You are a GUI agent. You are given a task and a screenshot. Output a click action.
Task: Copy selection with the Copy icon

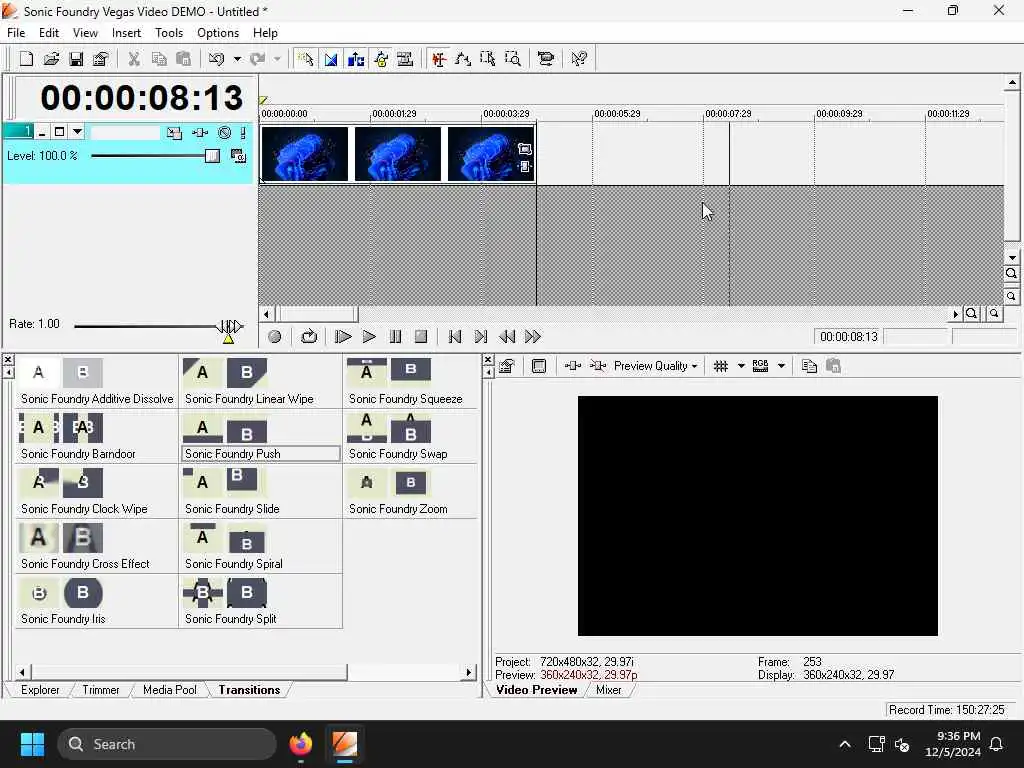pyautogui.click(x=159, y=59)
